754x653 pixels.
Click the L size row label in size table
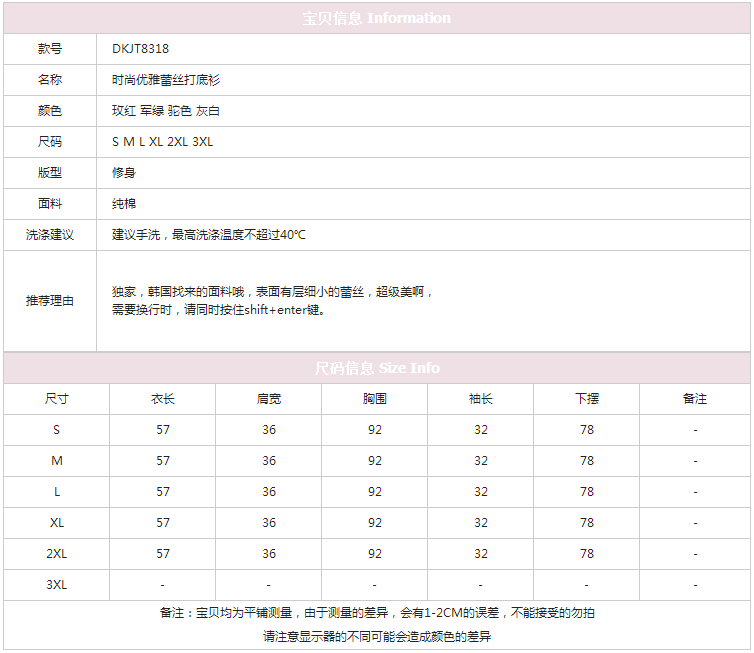click(57, 492)
